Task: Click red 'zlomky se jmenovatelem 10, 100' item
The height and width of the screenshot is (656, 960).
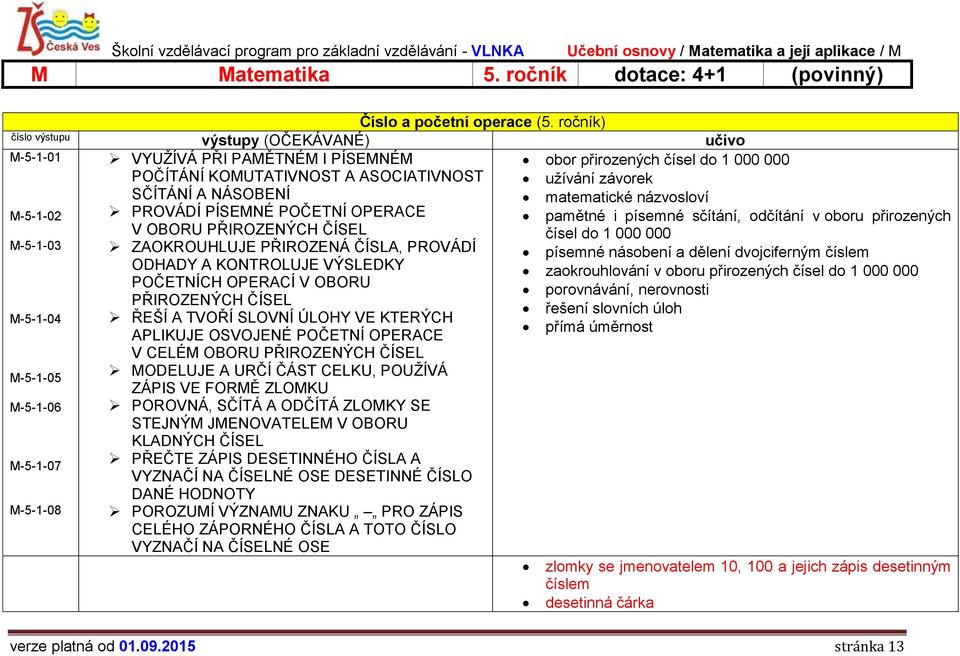Action: pyautogui.click(x=748, y=575)
